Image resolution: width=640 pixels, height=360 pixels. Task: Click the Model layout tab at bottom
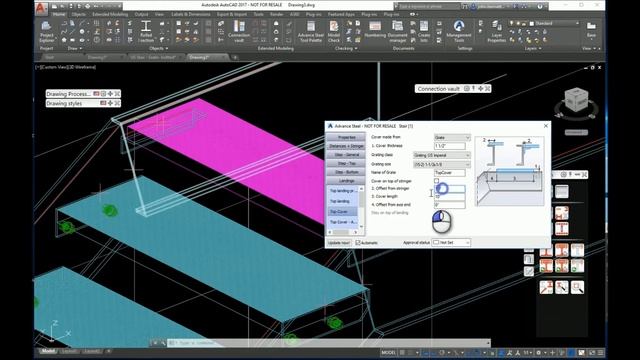48,351
